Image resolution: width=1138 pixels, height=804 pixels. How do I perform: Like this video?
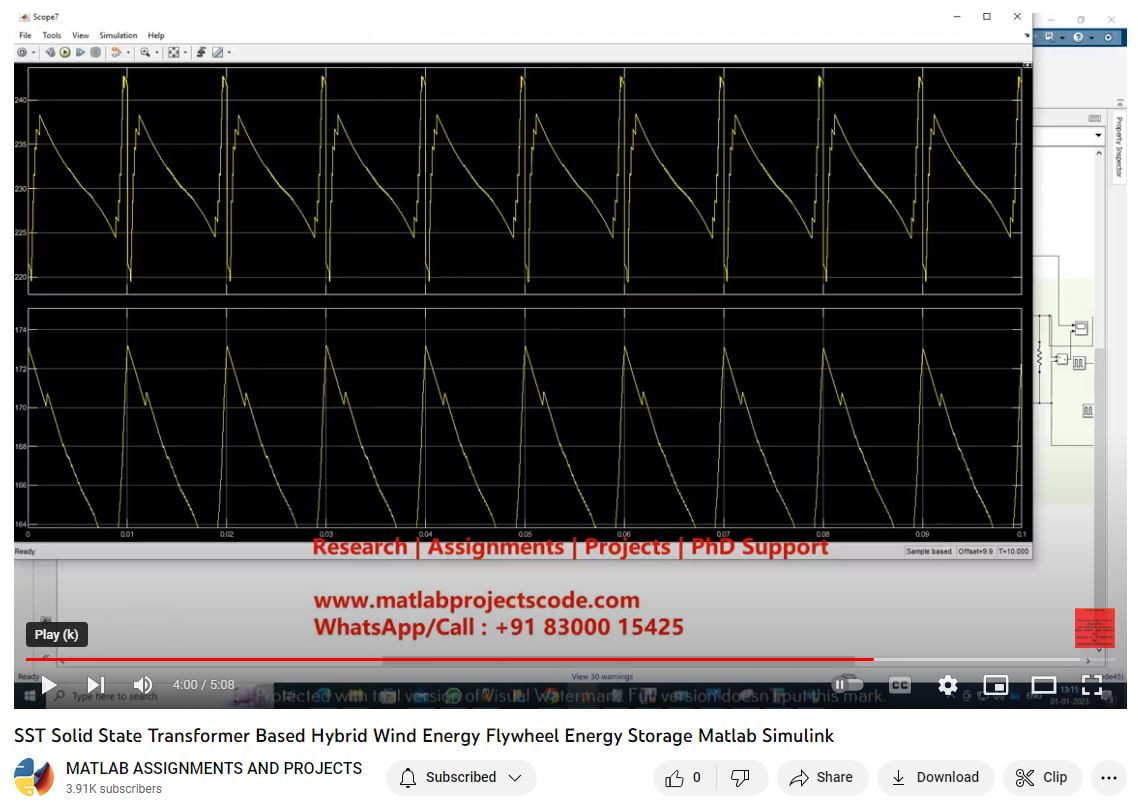click(684, 778)
